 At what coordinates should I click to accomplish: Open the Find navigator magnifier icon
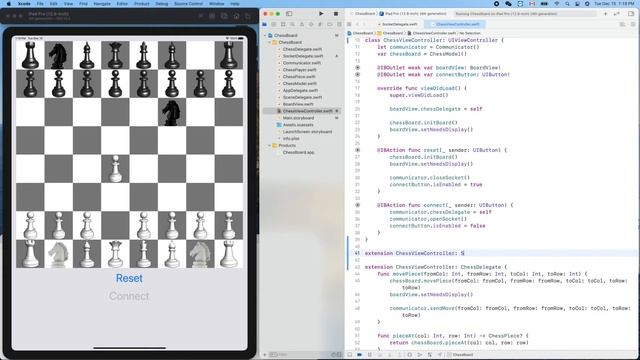(292, 24)
